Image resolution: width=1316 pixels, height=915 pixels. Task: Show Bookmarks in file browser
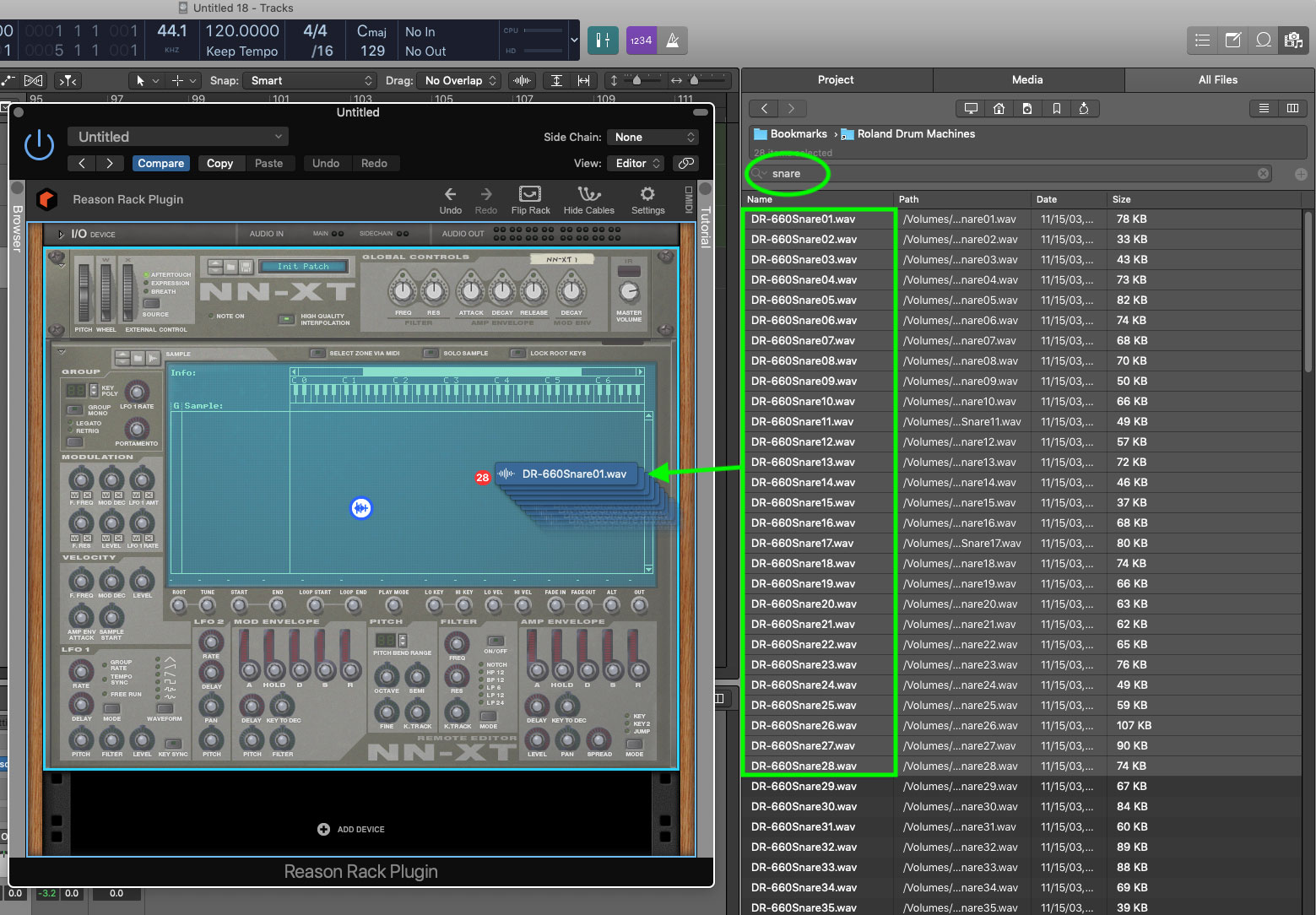click(x=1056, y=108)
